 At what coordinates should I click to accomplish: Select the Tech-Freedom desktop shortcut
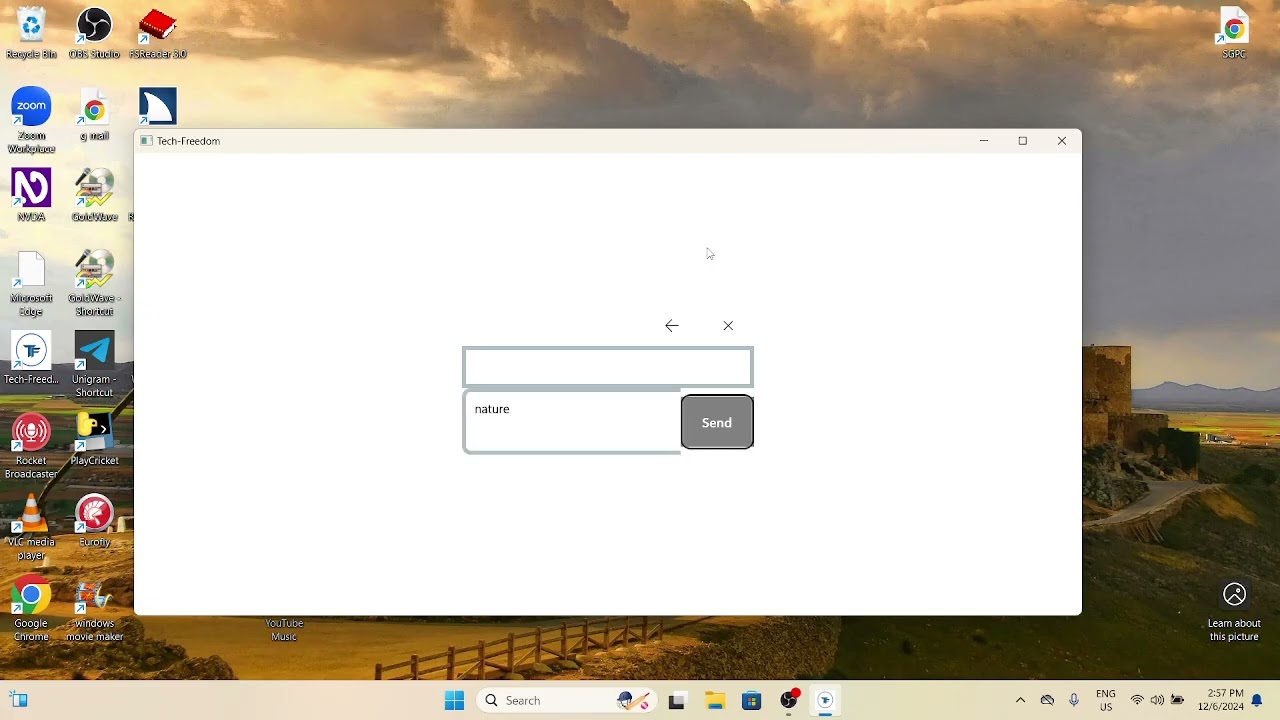(31, 359)
